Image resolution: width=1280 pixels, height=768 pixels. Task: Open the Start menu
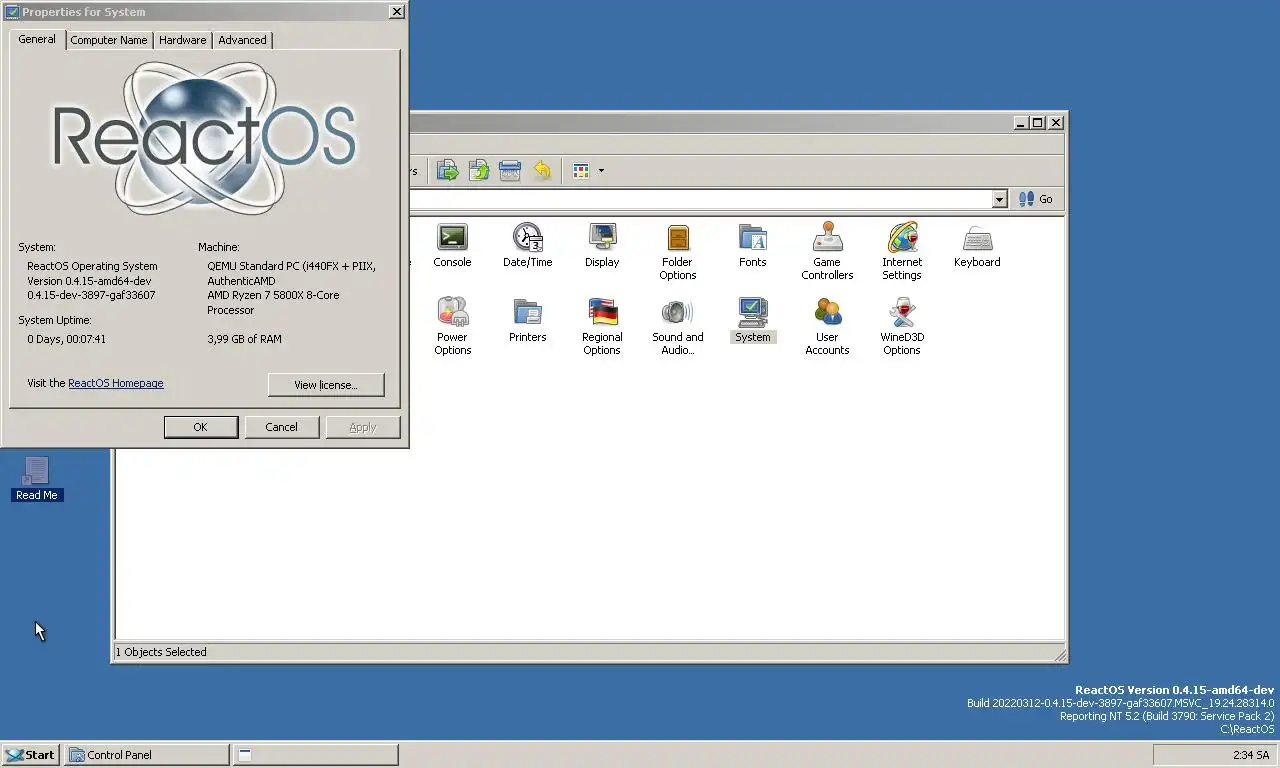[x=30, y=755]
